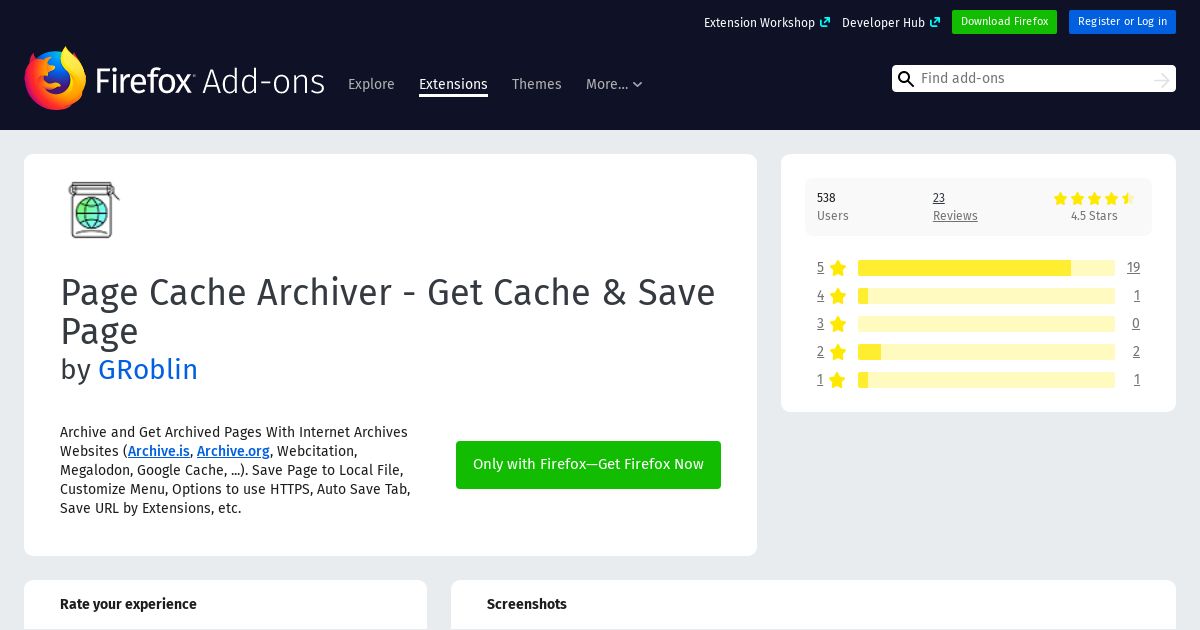Click Only with Firefox—Get Firefox Now button
Screen dimensions: 1200x630
pyautogui.click(x=588, y=465)
